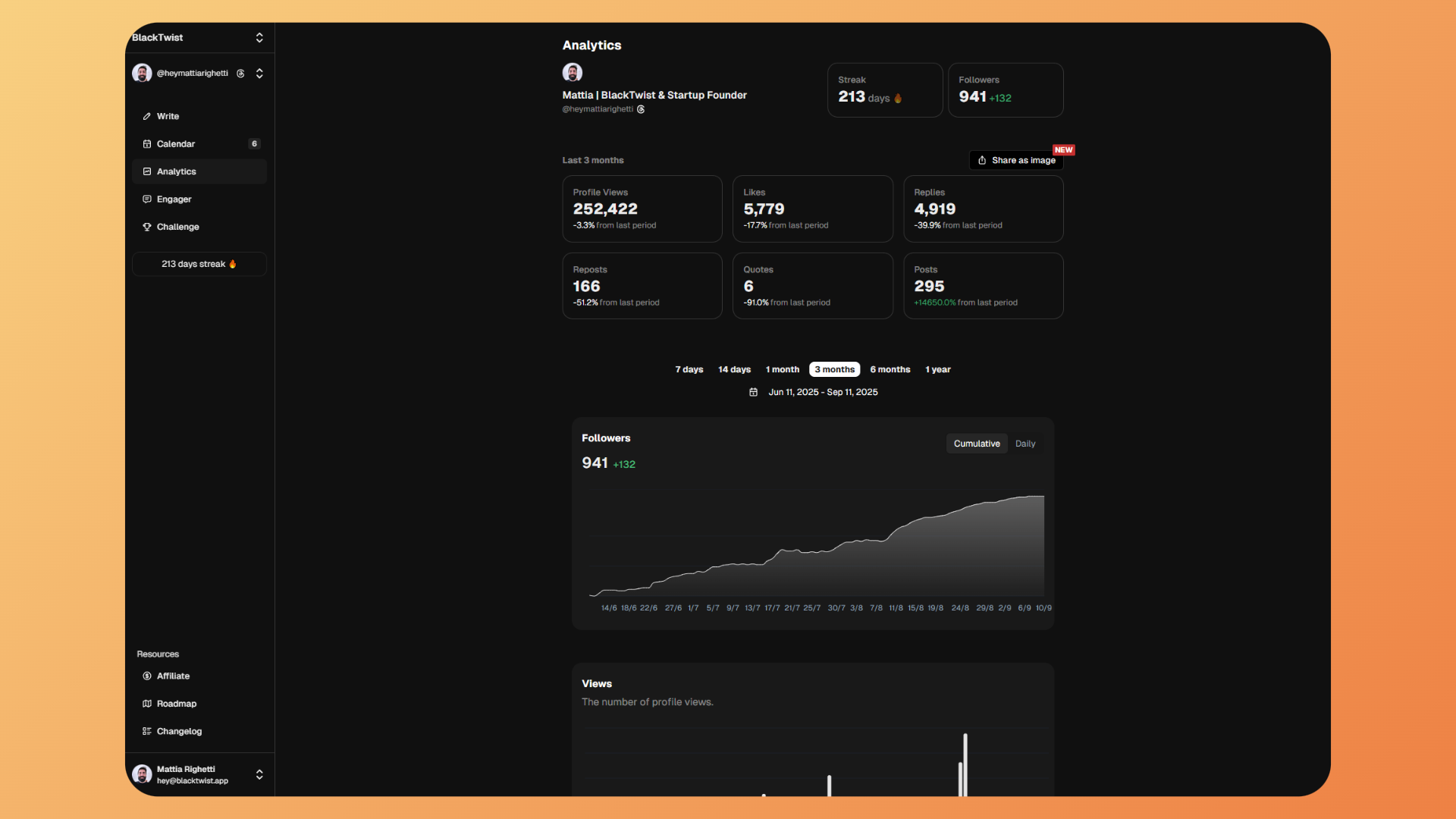Click Mattia Righetti avatar at sidebar bottom
Viewport: 1456px width, 819px height.
(142, 774)
